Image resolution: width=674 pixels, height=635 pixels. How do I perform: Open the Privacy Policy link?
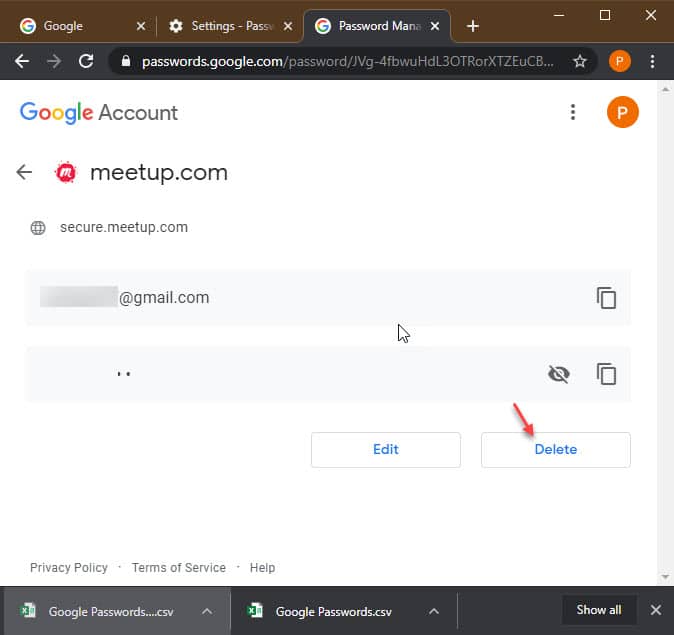coord(69,568)
